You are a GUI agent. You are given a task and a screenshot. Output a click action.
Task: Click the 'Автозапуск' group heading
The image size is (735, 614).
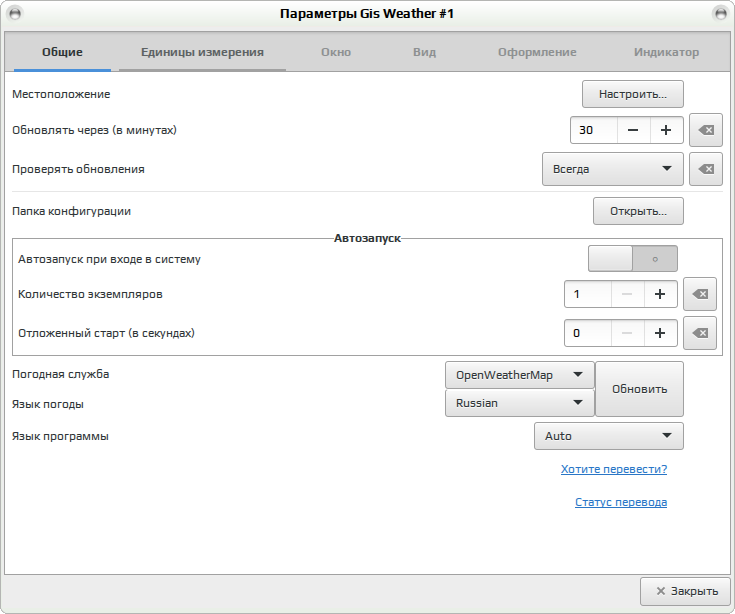point(367,238)
